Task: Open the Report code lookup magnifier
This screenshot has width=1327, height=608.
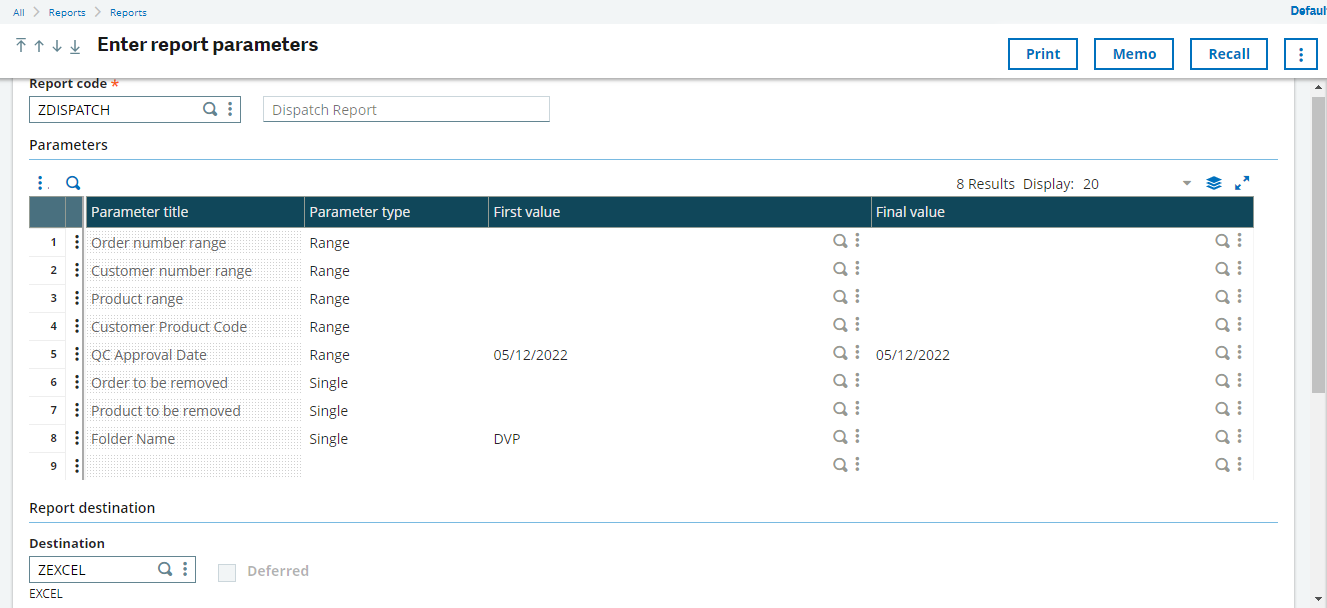Action: (x=210, y=109)
